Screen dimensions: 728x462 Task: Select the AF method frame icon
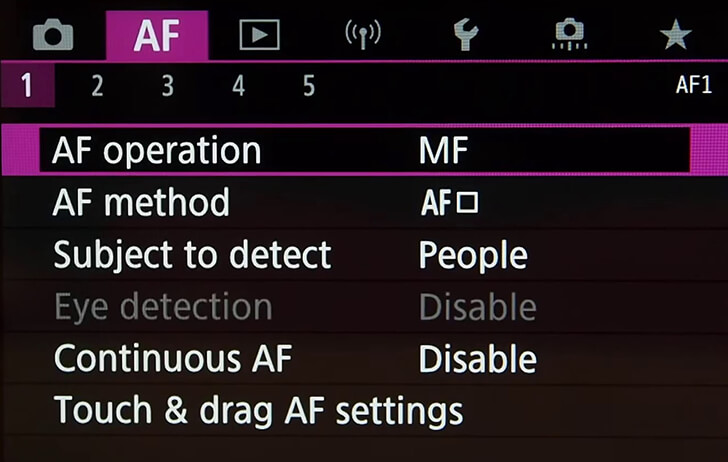(x=449, y=203)
